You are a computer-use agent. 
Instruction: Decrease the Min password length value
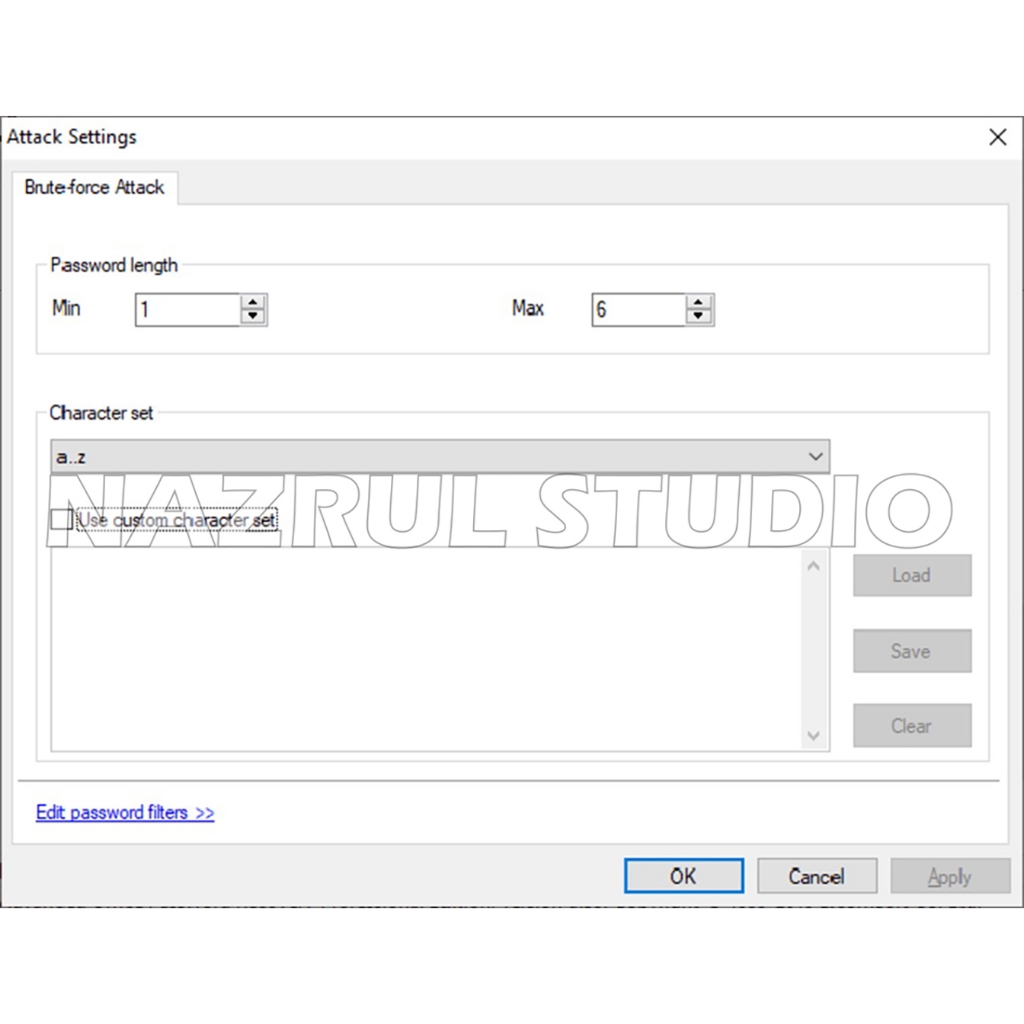coord(254,317)
